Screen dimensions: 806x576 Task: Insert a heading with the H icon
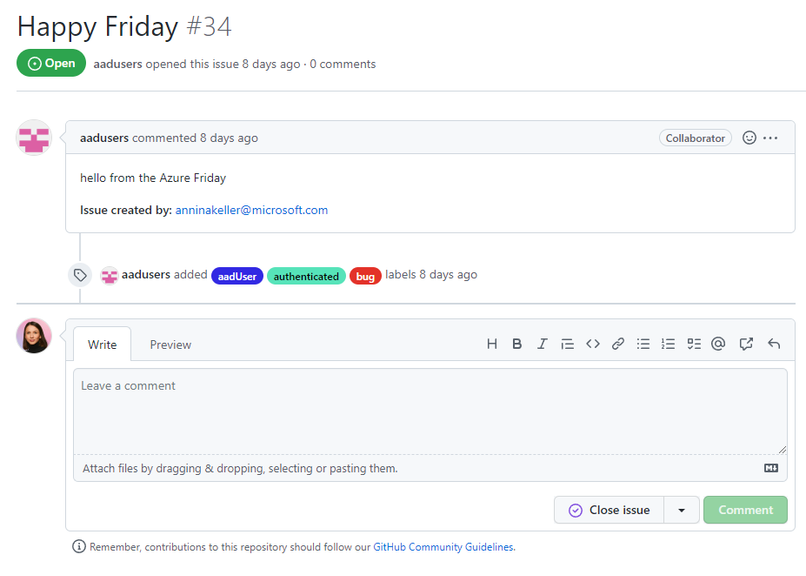492,344
